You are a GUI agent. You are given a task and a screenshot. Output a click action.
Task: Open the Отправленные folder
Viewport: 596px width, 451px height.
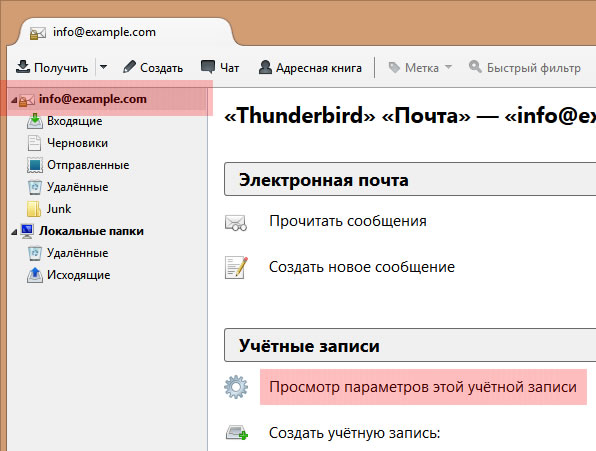pyautogui.click(x=88, y=165)
